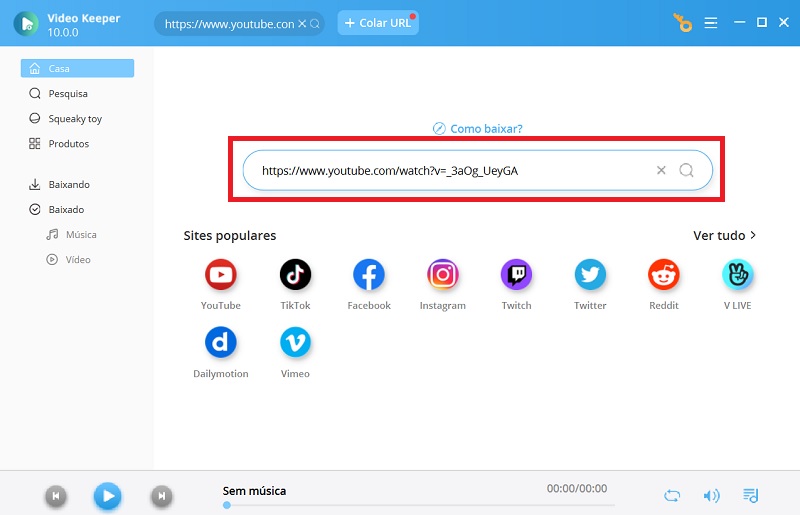Image resolution: width=800 pixels, height=515 pixels.
Task: Click the compass icon beside Como baixar
Action: (x=439, y=129)
